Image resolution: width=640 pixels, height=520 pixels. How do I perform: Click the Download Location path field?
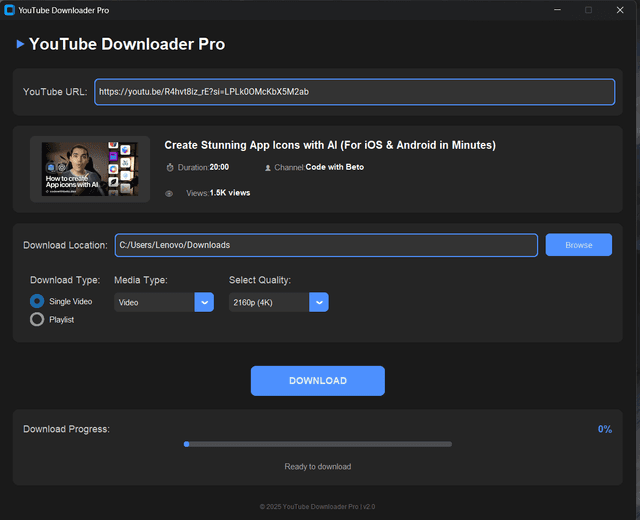326,245
